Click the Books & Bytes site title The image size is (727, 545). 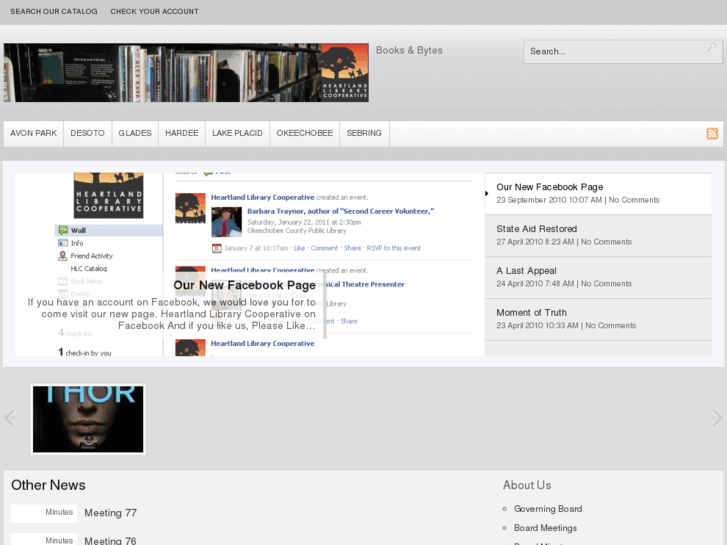point(409,50)
